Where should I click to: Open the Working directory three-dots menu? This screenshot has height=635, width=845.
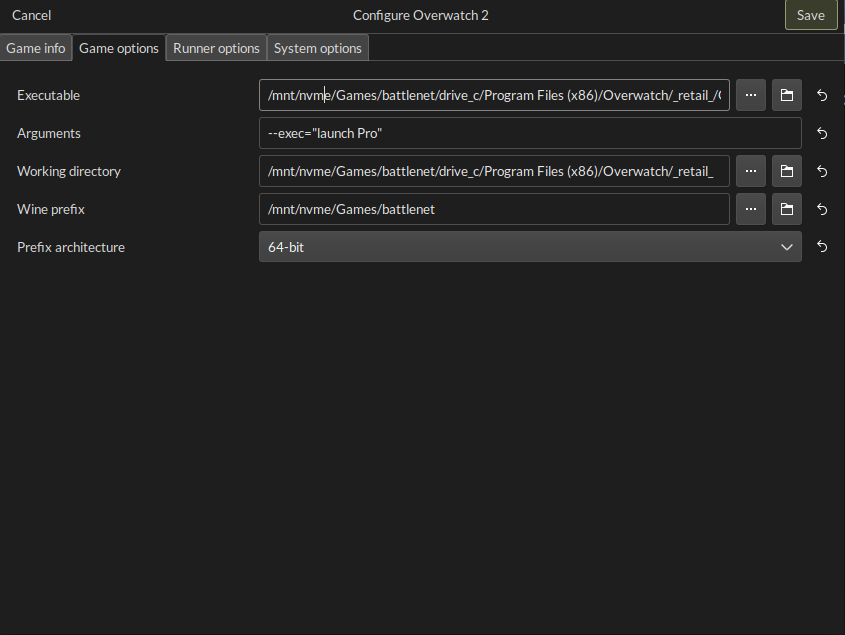[x=751, y=171]
